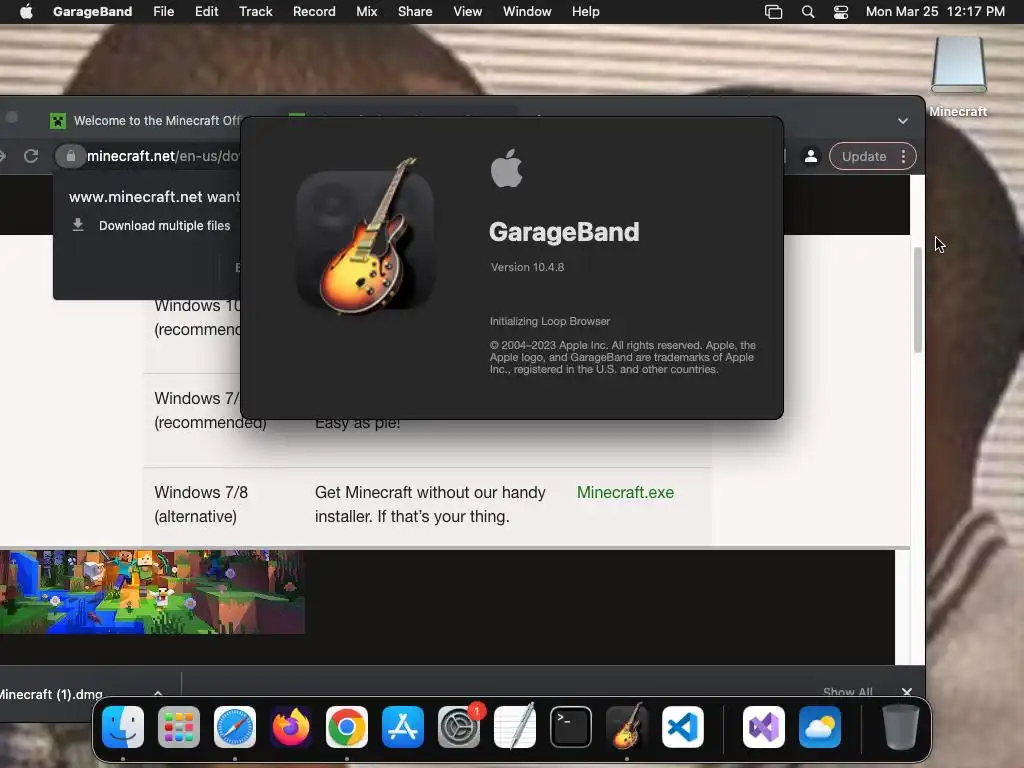1024x768 pixels.
Task: Open Finder from the Dock
Action: tap(123, 727)
